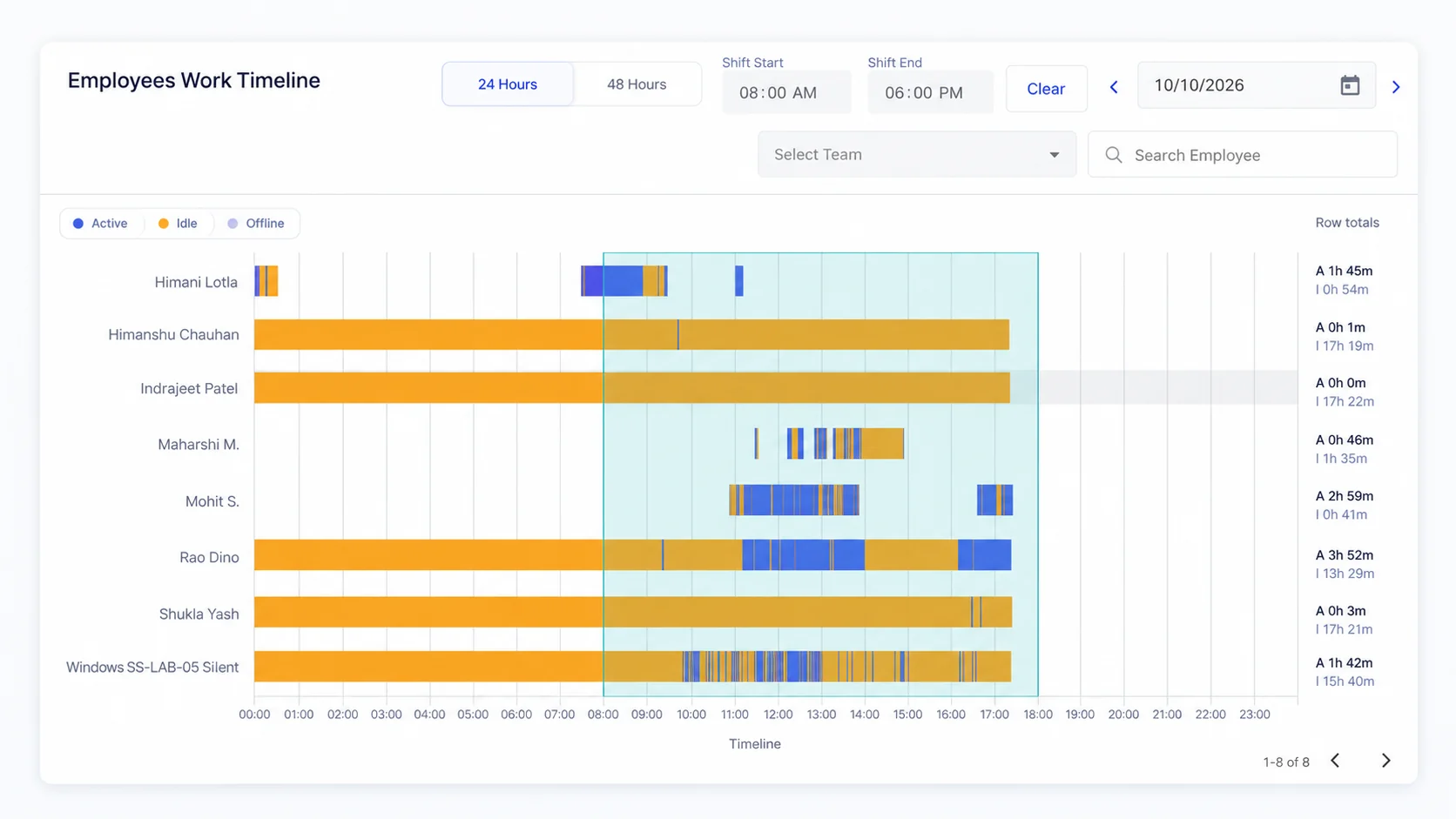Click the 1-8 of 8 pagination text
The height and width of the screenshot is (819, 1456).
[x=1286, y=762]
